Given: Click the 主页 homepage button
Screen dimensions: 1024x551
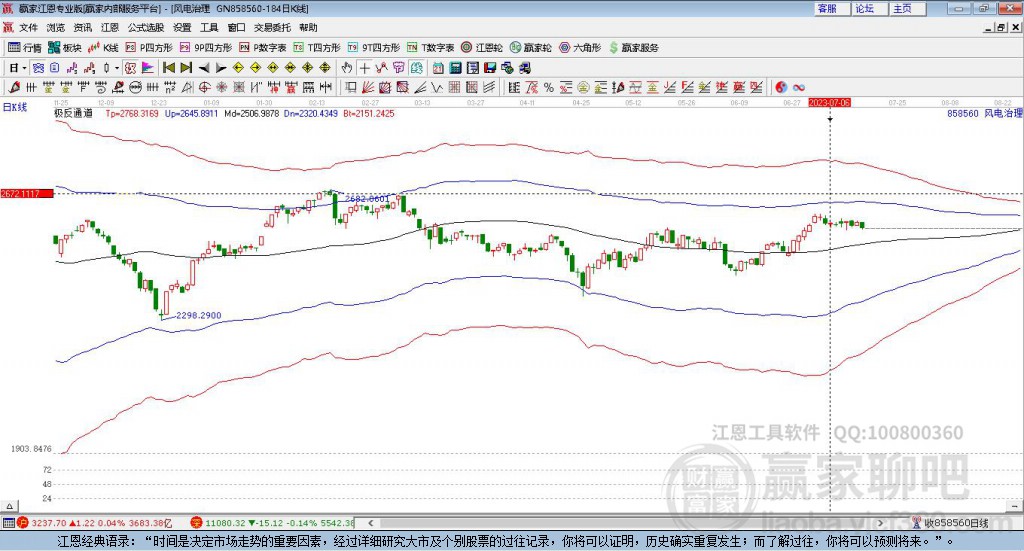Looking at the screenshot, I should click(908, 8).
